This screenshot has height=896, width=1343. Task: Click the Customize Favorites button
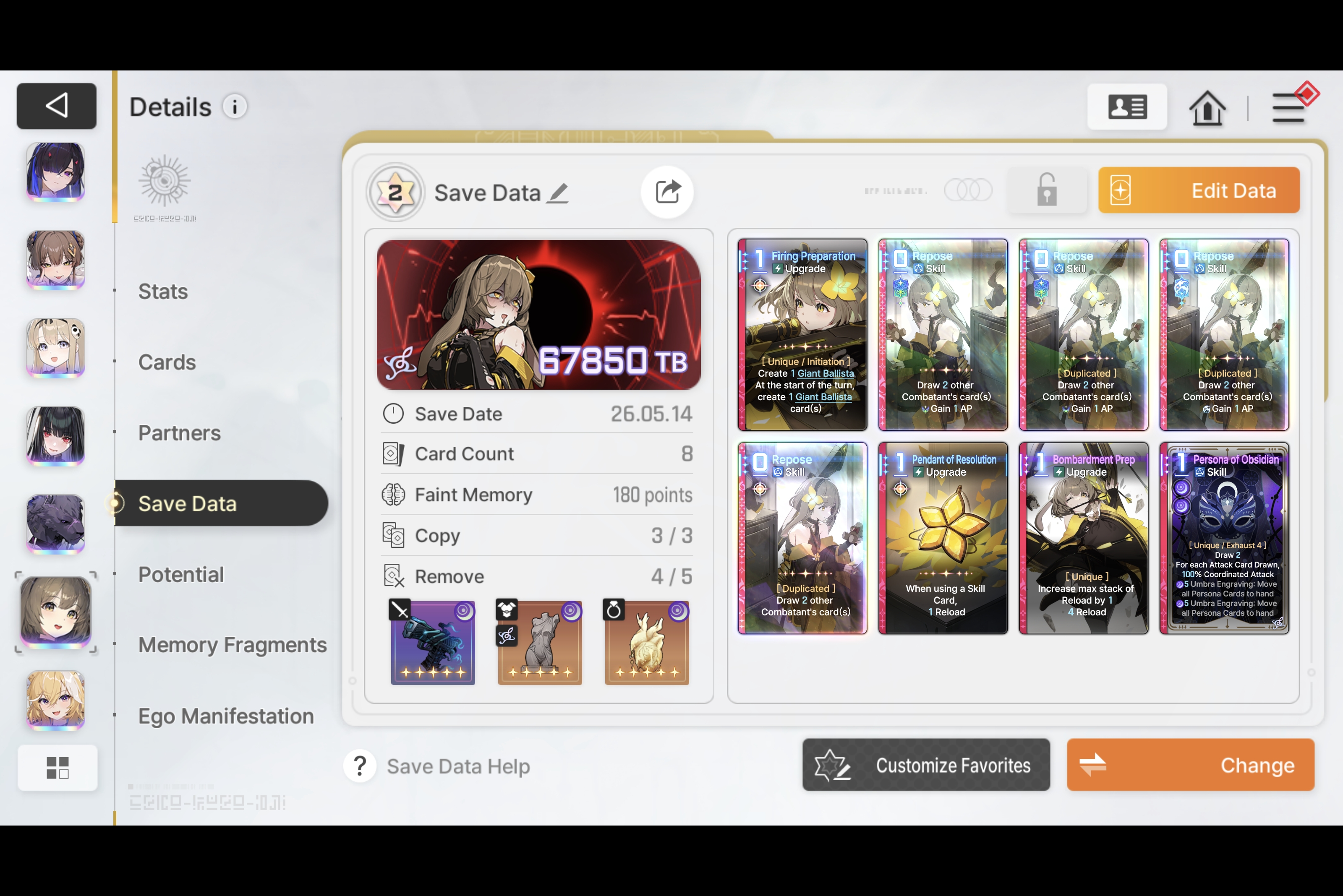click(926, 765)
